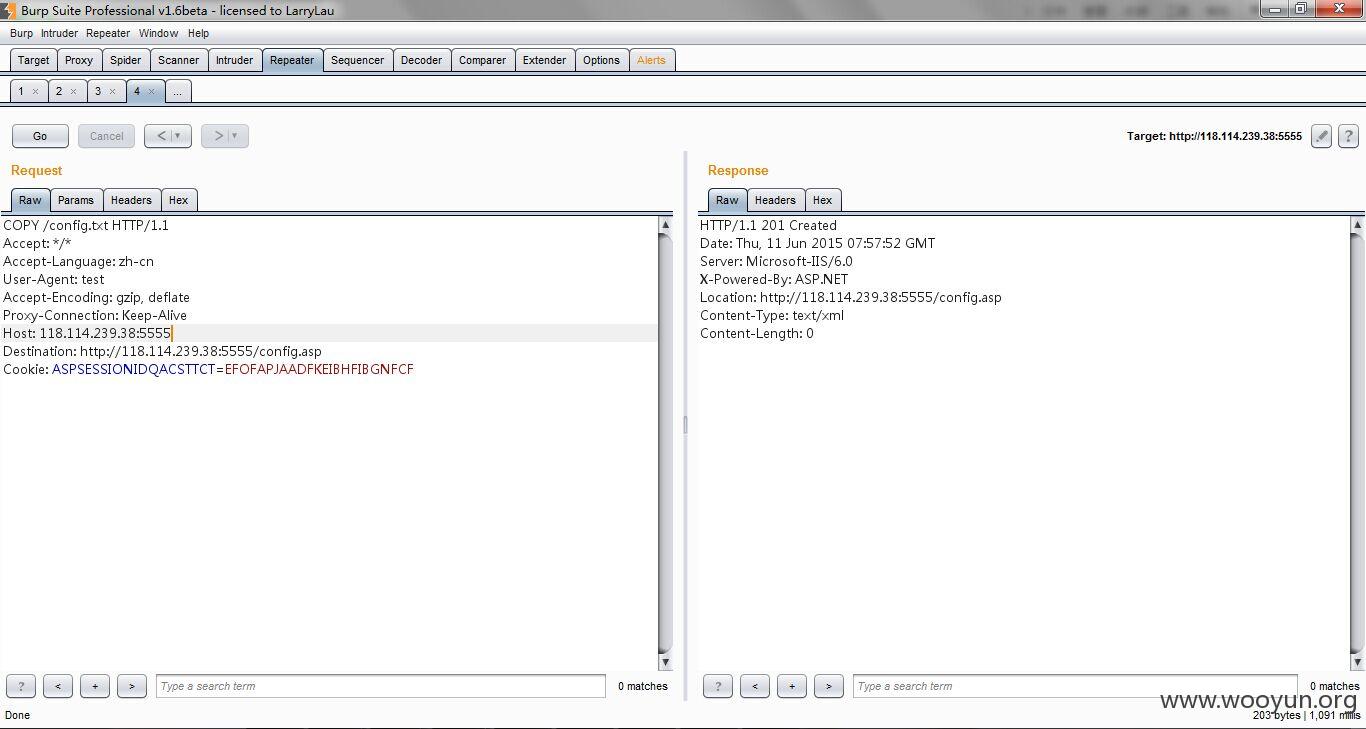1366x729 pixels.
Task: Click the Cookie ASPSESSIONID line
Action: pos(208,369)
